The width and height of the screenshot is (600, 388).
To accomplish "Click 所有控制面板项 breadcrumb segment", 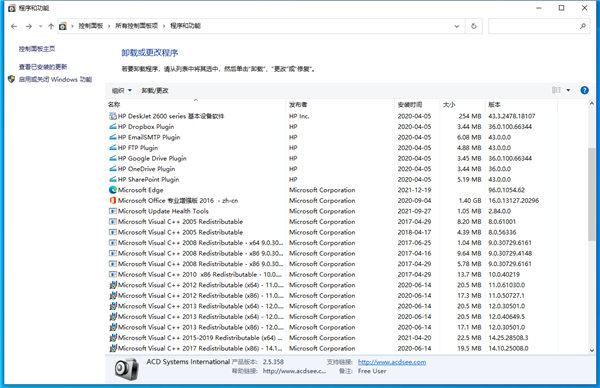I will pos(137,26).
